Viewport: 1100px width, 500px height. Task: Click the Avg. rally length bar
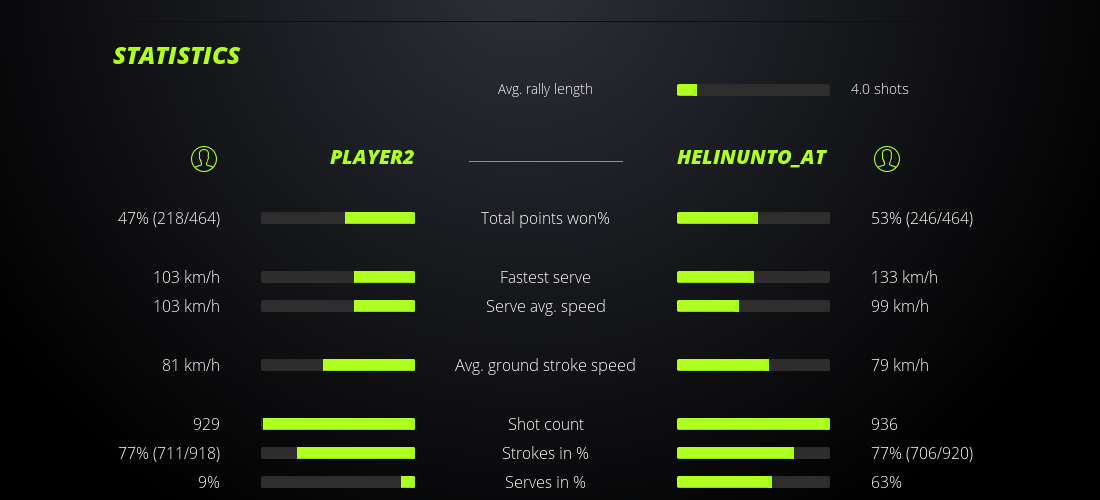tap(753, 90)
